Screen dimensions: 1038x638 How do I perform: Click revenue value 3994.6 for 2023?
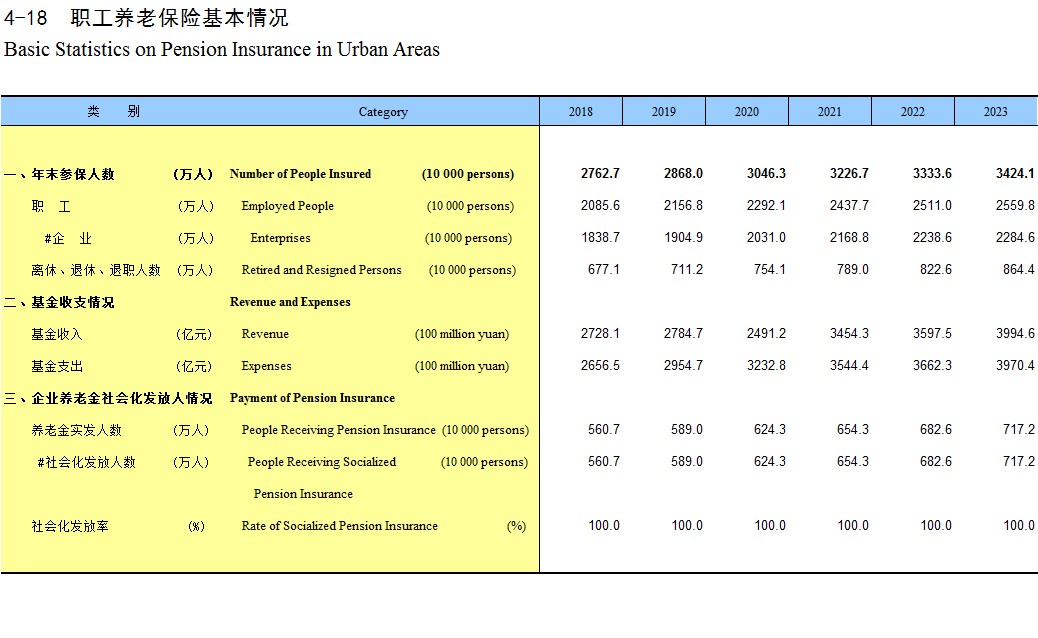tap(1015, 334)
